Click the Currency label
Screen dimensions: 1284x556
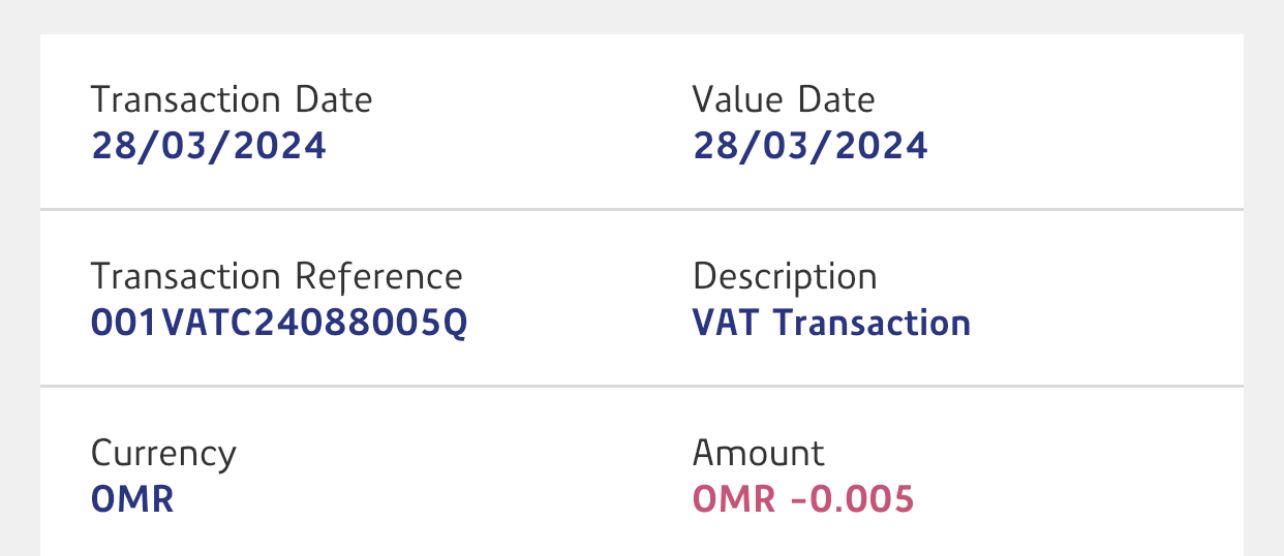[163, 453]
